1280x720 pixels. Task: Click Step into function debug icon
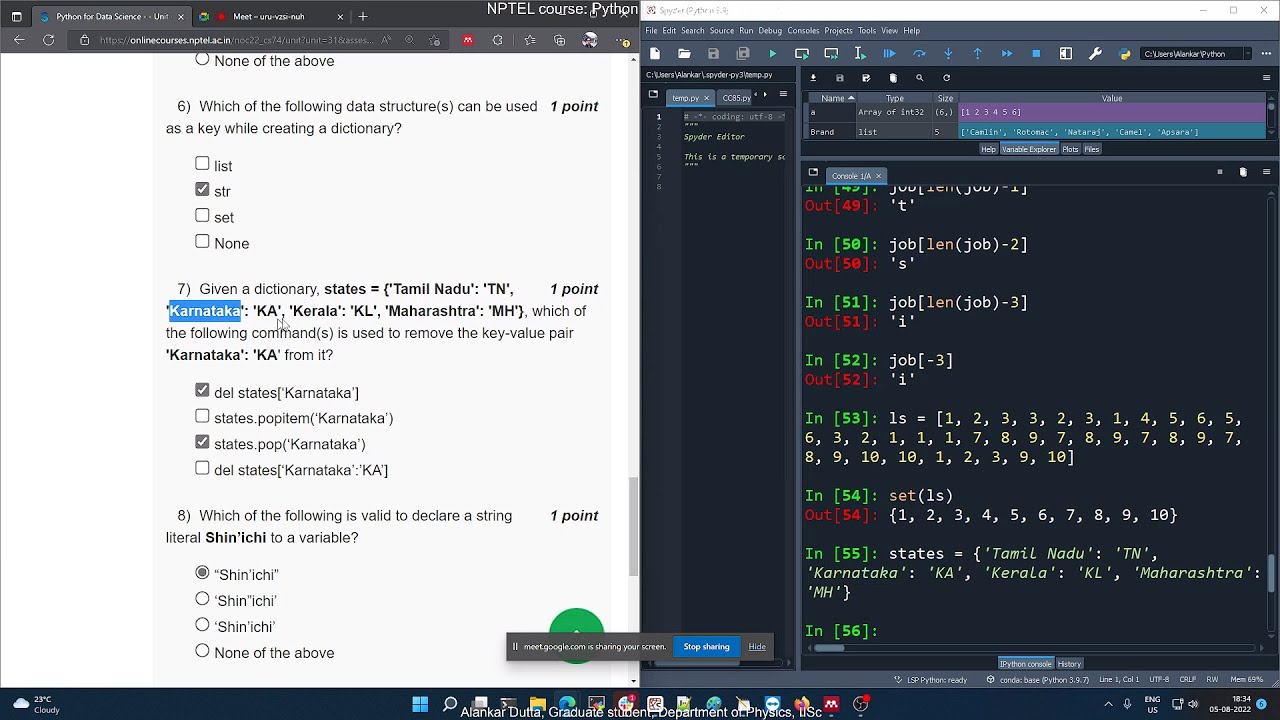[948, 54]
